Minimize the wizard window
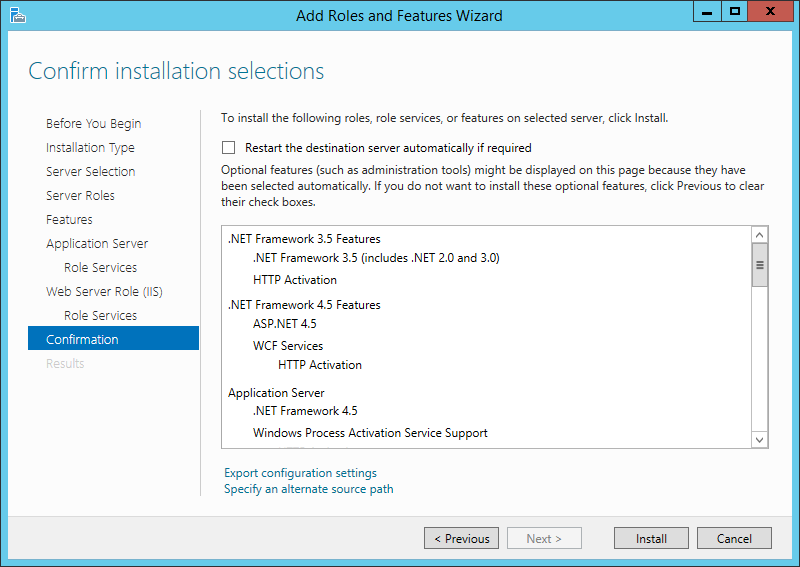 coord(707,12)
